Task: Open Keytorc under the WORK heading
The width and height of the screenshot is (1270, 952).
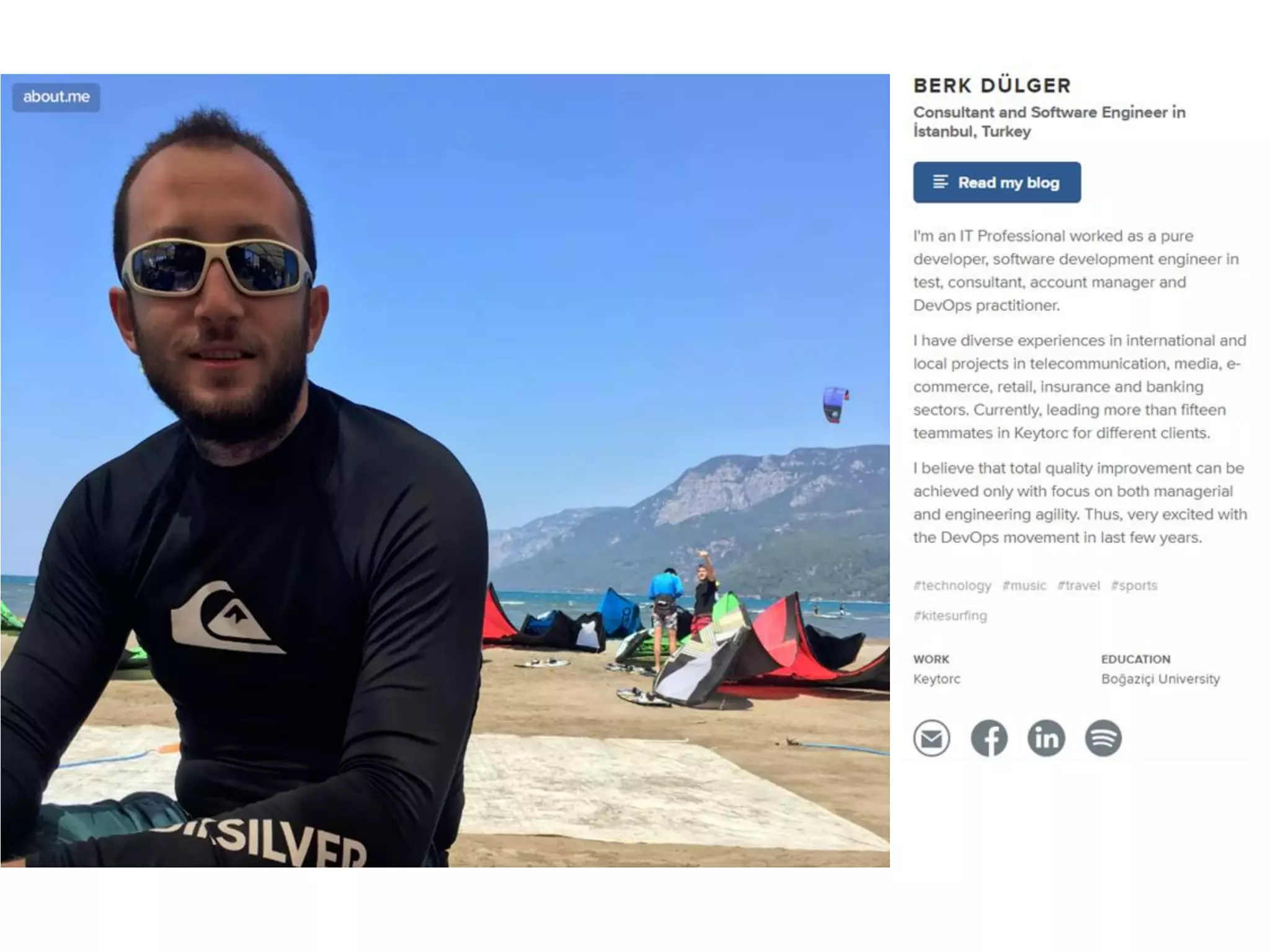Action: (936, 679)
